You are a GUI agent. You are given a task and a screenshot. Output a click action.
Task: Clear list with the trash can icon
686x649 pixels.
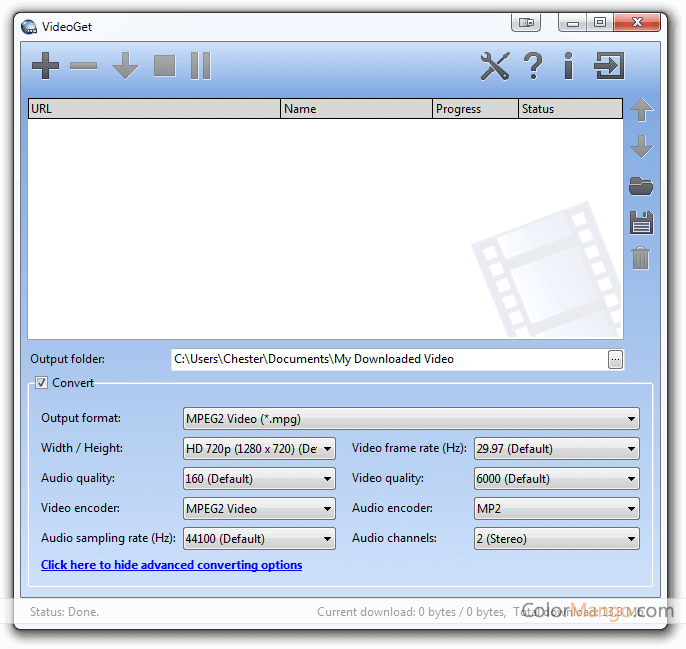641,258
